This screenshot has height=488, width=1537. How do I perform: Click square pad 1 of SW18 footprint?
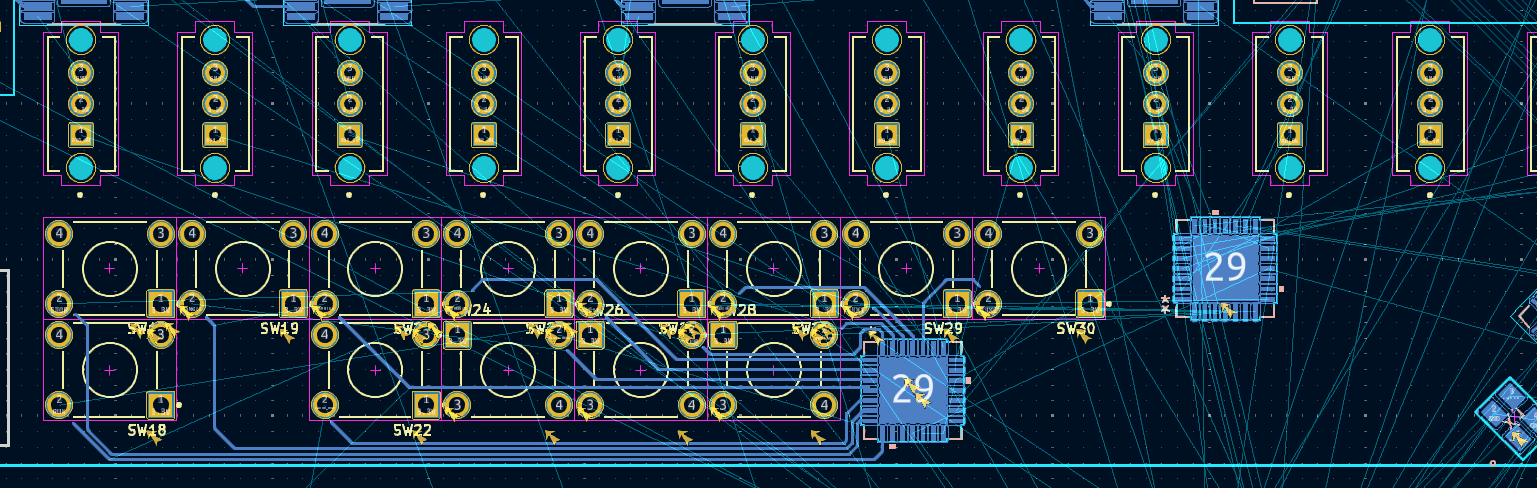pyautogui.click(x=160, y=404)
